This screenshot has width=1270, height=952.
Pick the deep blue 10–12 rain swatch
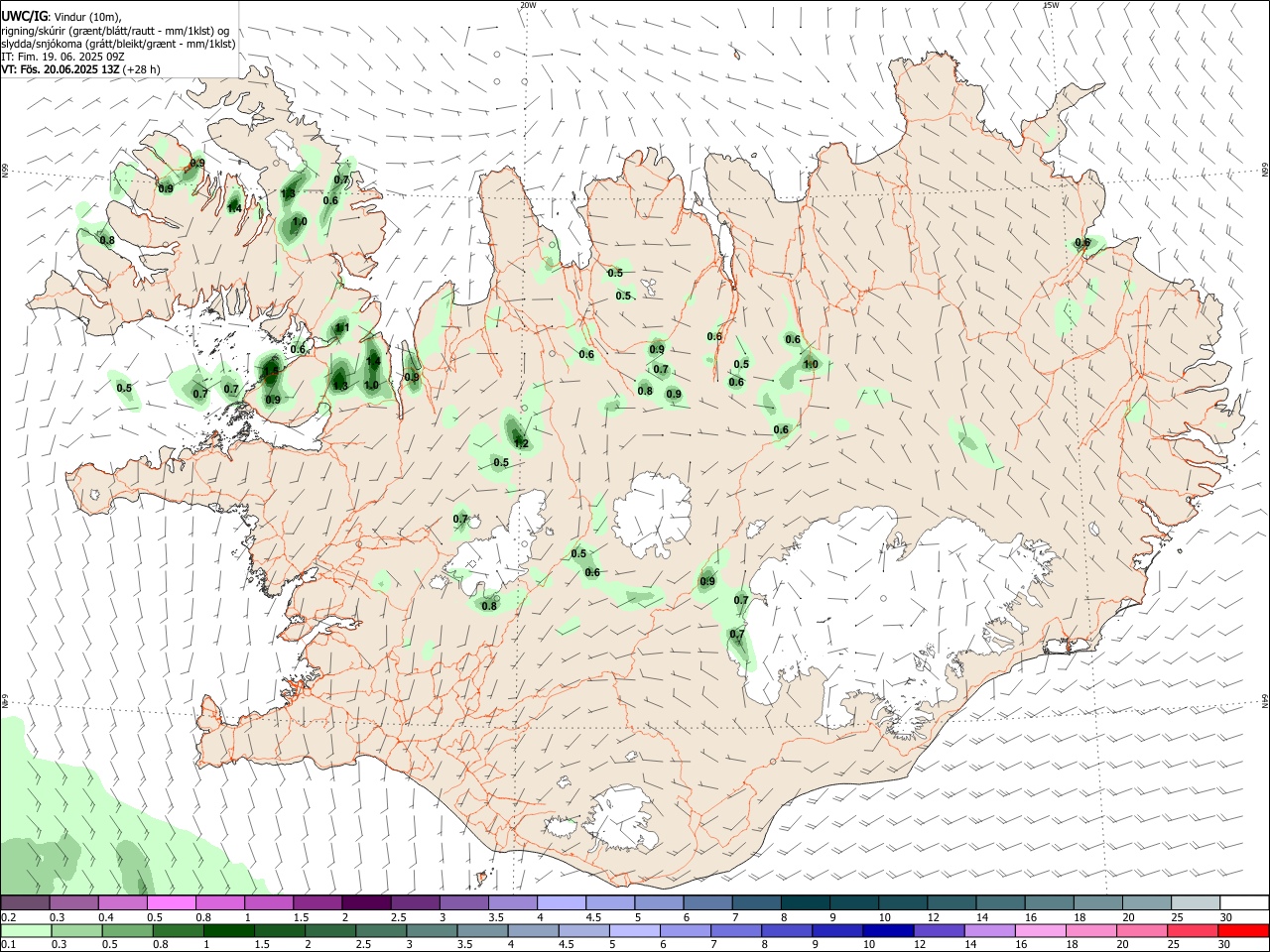[x=888, y=931]
